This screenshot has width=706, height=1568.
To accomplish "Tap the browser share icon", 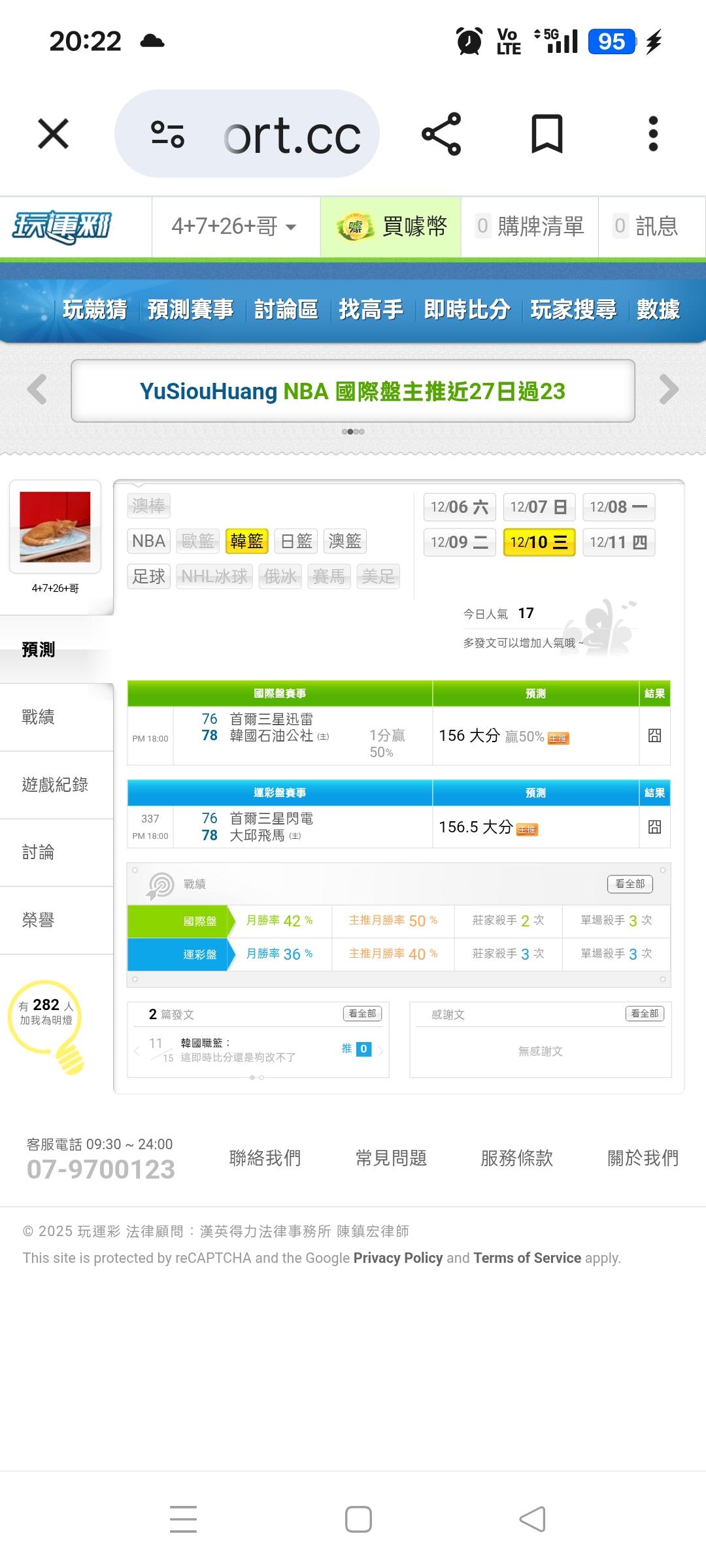I will click(442, 134).
